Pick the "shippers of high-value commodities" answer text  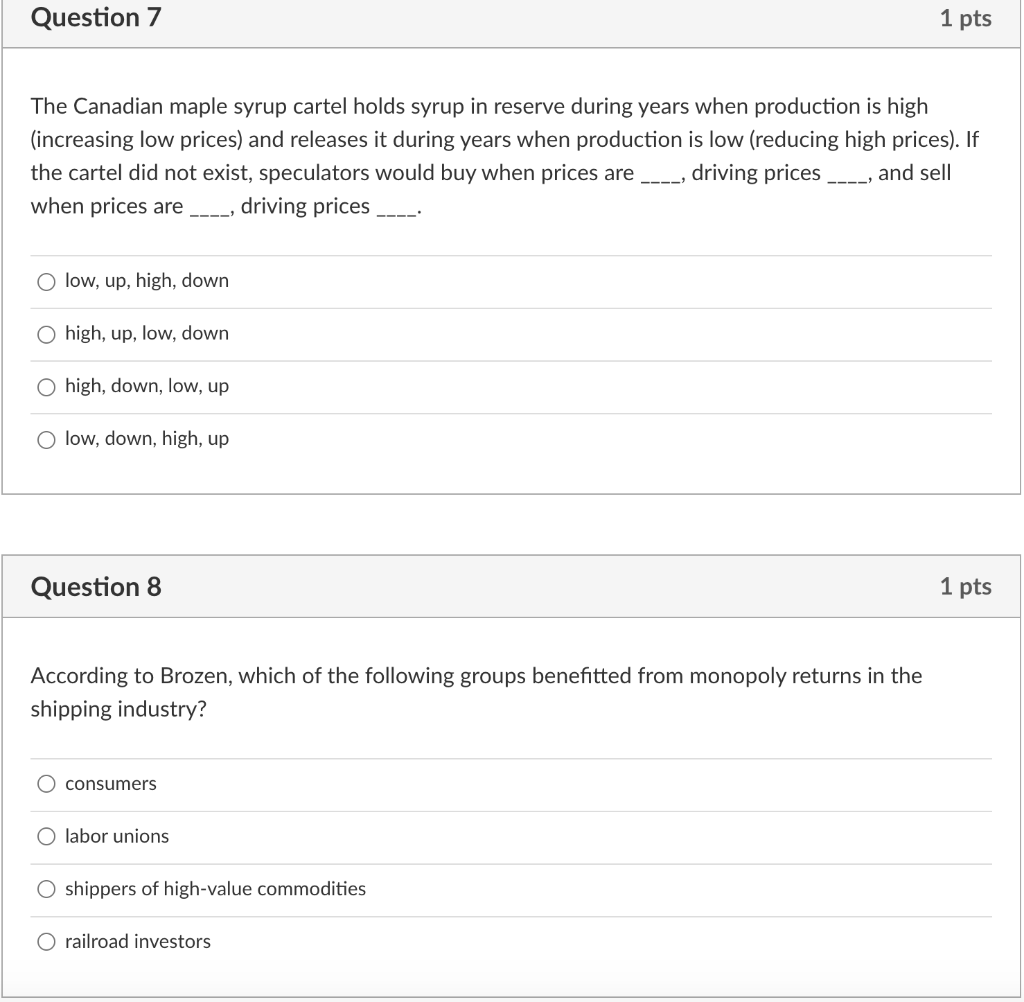coord(215,889)
